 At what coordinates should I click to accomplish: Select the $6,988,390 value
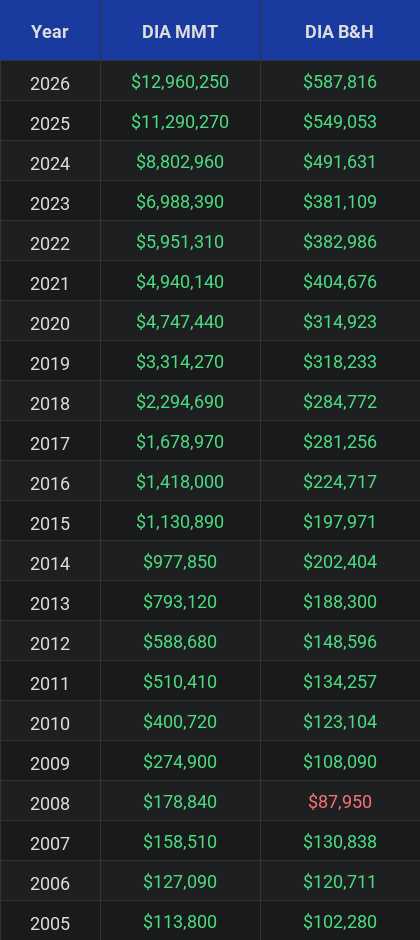click(x=180, y=202)
